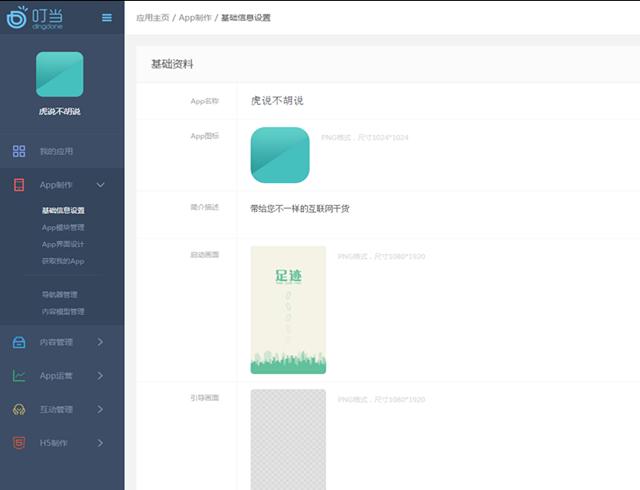
Task: Open the 内容管理 menu label
Action: click(x=56, y=342)
